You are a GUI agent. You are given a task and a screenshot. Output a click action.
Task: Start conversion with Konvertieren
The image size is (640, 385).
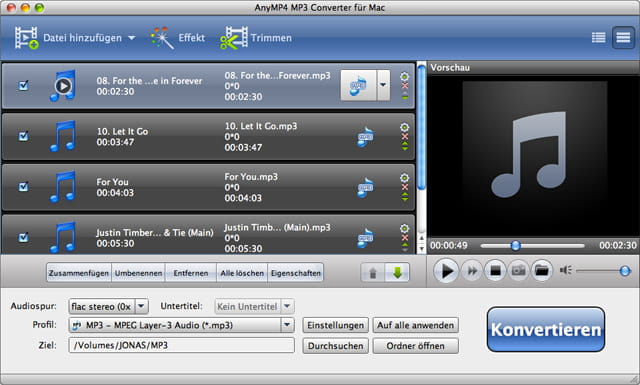[546, 329]
